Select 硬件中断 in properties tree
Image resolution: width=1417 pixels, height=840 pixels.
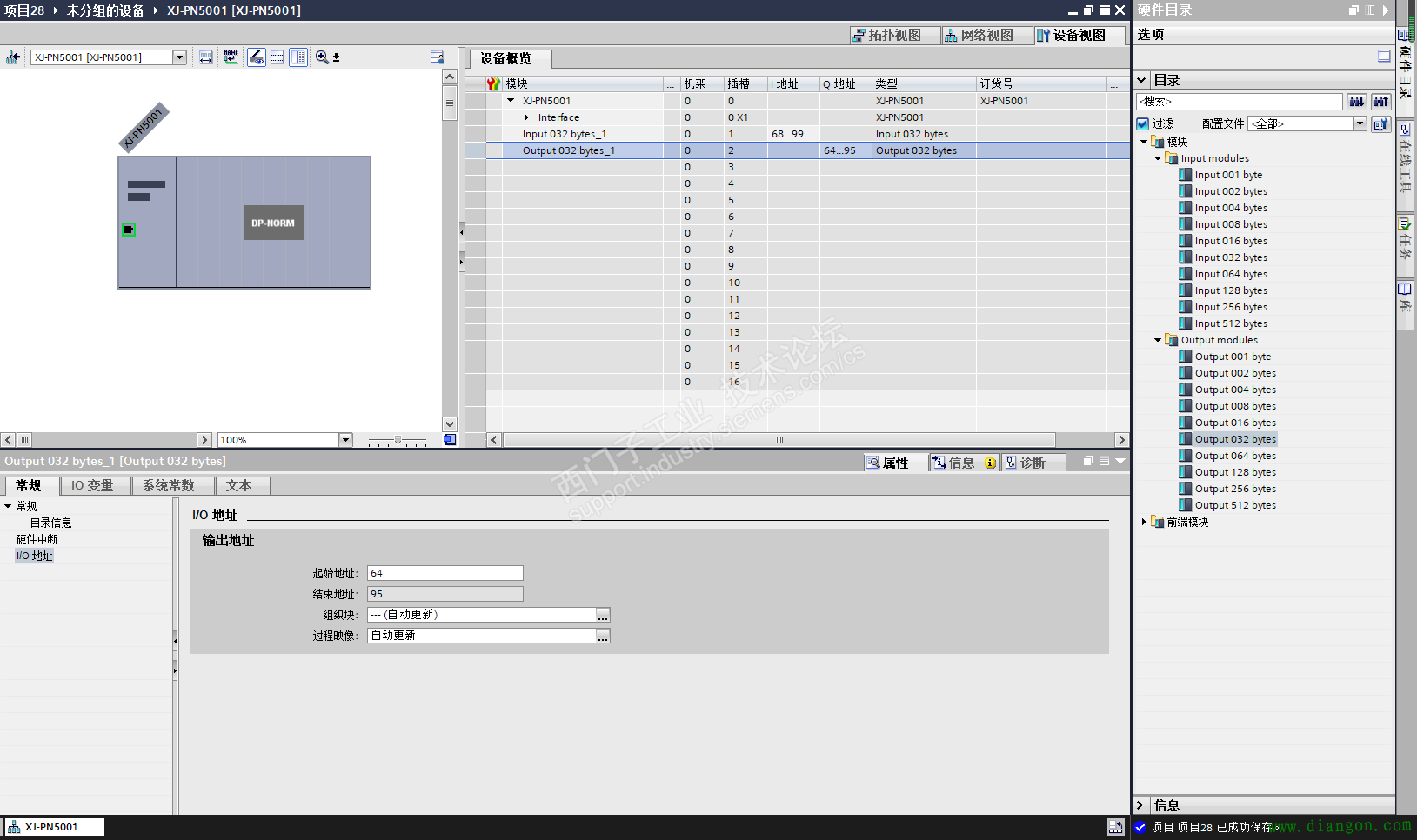pos(37,539)
